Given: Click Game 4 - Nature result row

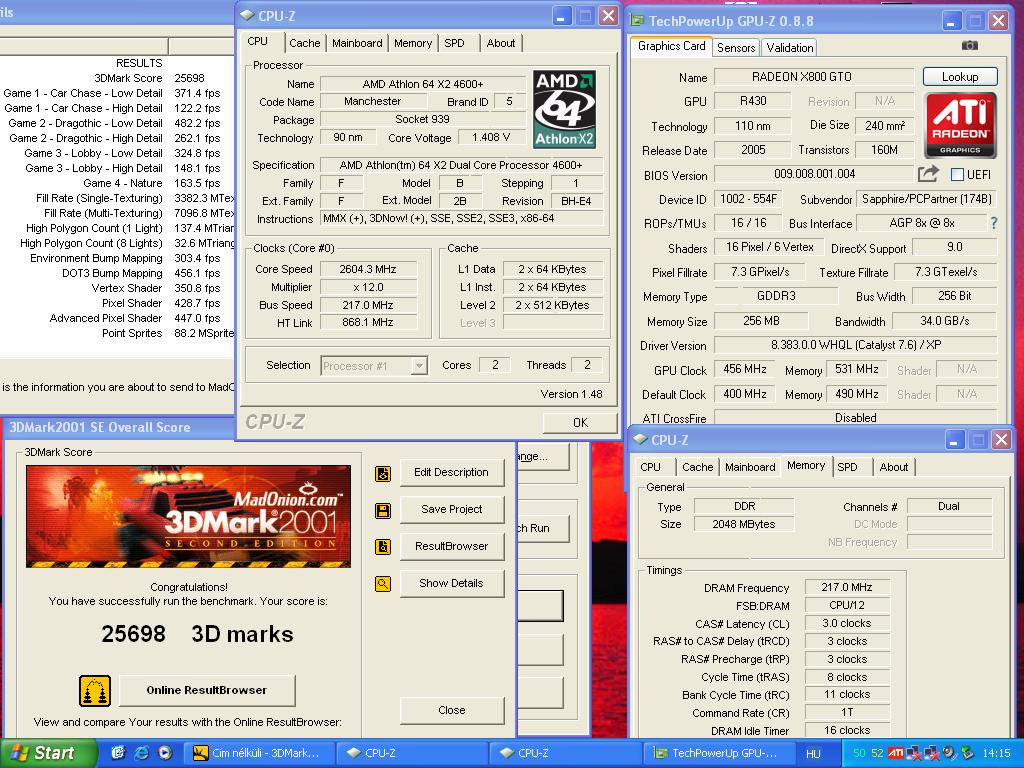Looking at the screenshot, I should tap(118, 183).
